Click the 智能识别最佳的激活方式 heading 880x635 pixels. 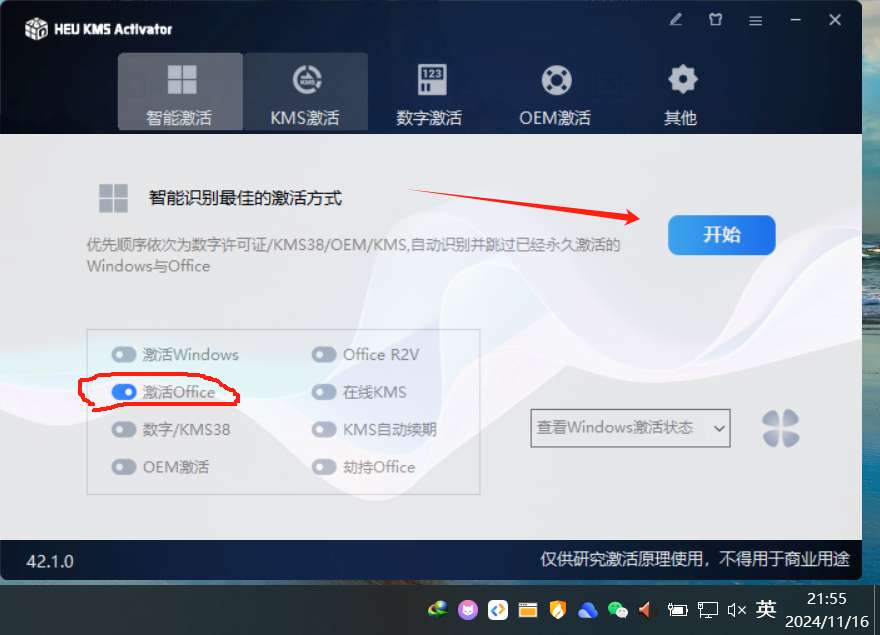click(245, 198)
